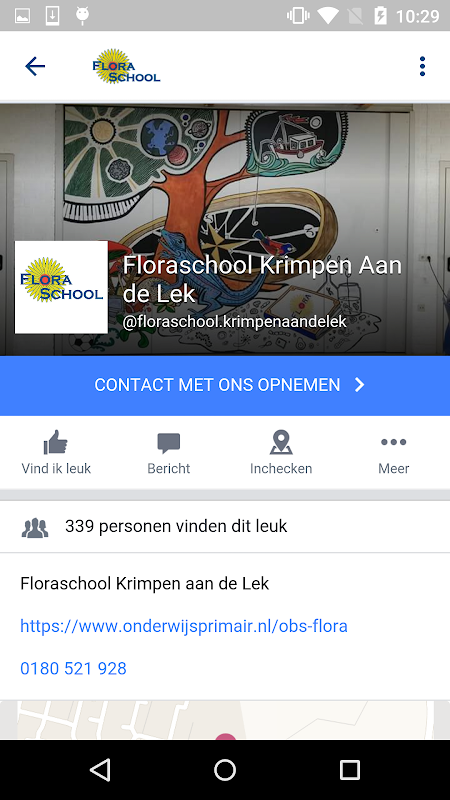Click Contact met ons opnemen button
450x800 pixels.
point(225,385)
